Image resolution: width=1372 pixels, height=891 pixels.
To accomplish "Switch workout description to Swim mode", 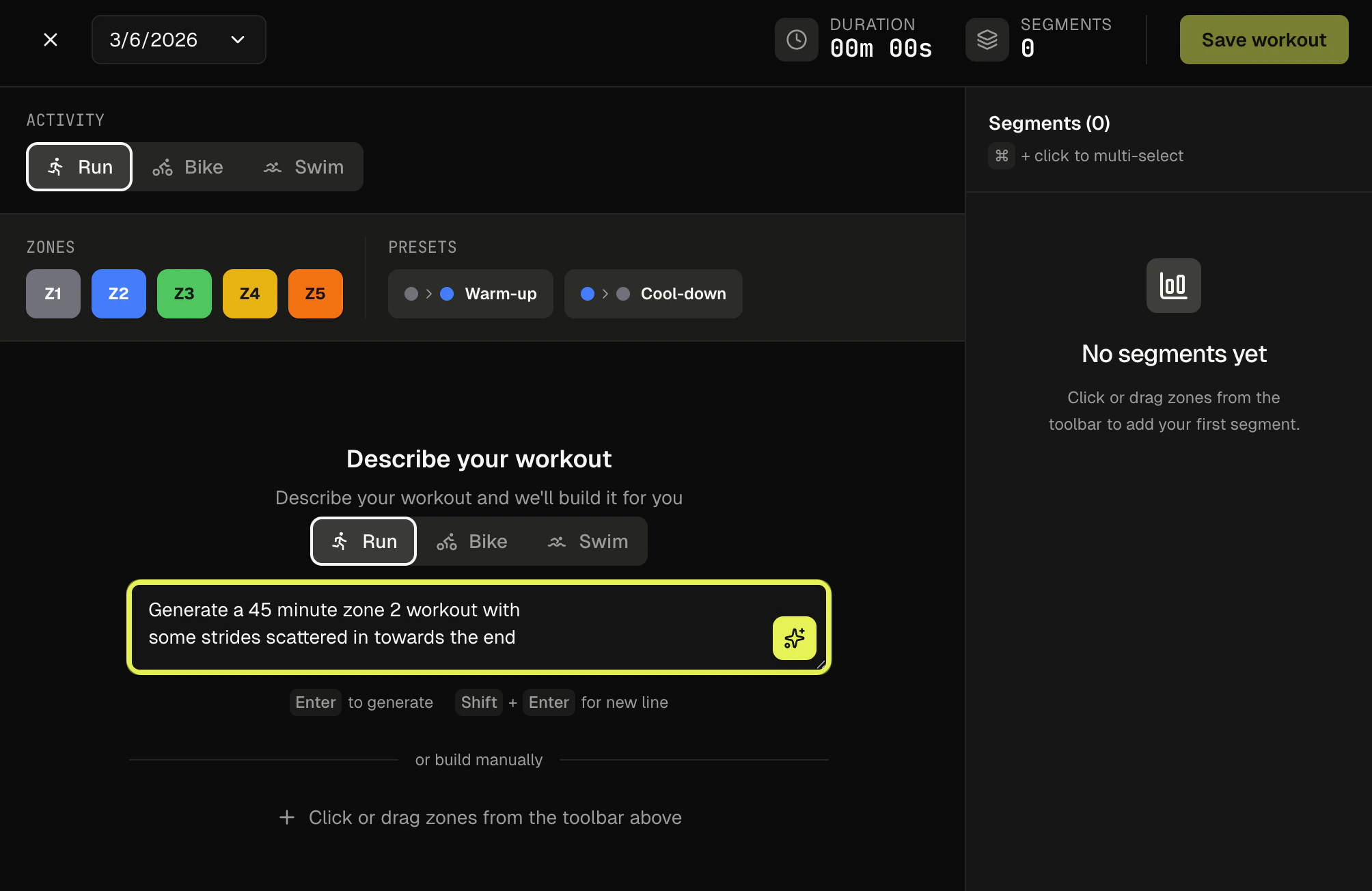I will click(x=590, y=541).
